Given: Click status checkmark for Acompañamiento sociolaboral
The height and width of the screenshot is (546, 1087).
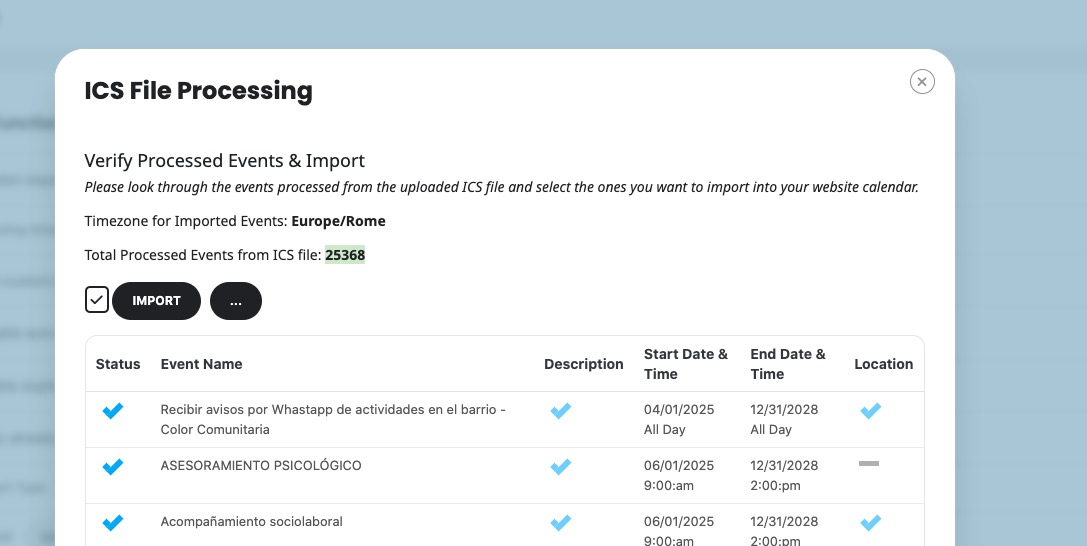Looking at the screenshot, I should (113, 523).
